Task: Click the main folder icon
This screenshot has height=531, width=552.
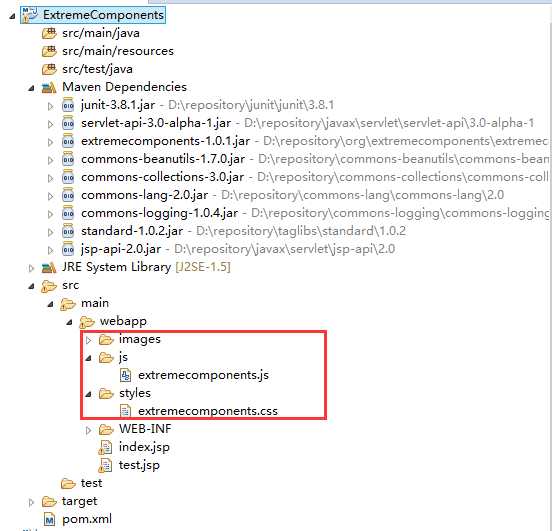Action: coord(68,304)
